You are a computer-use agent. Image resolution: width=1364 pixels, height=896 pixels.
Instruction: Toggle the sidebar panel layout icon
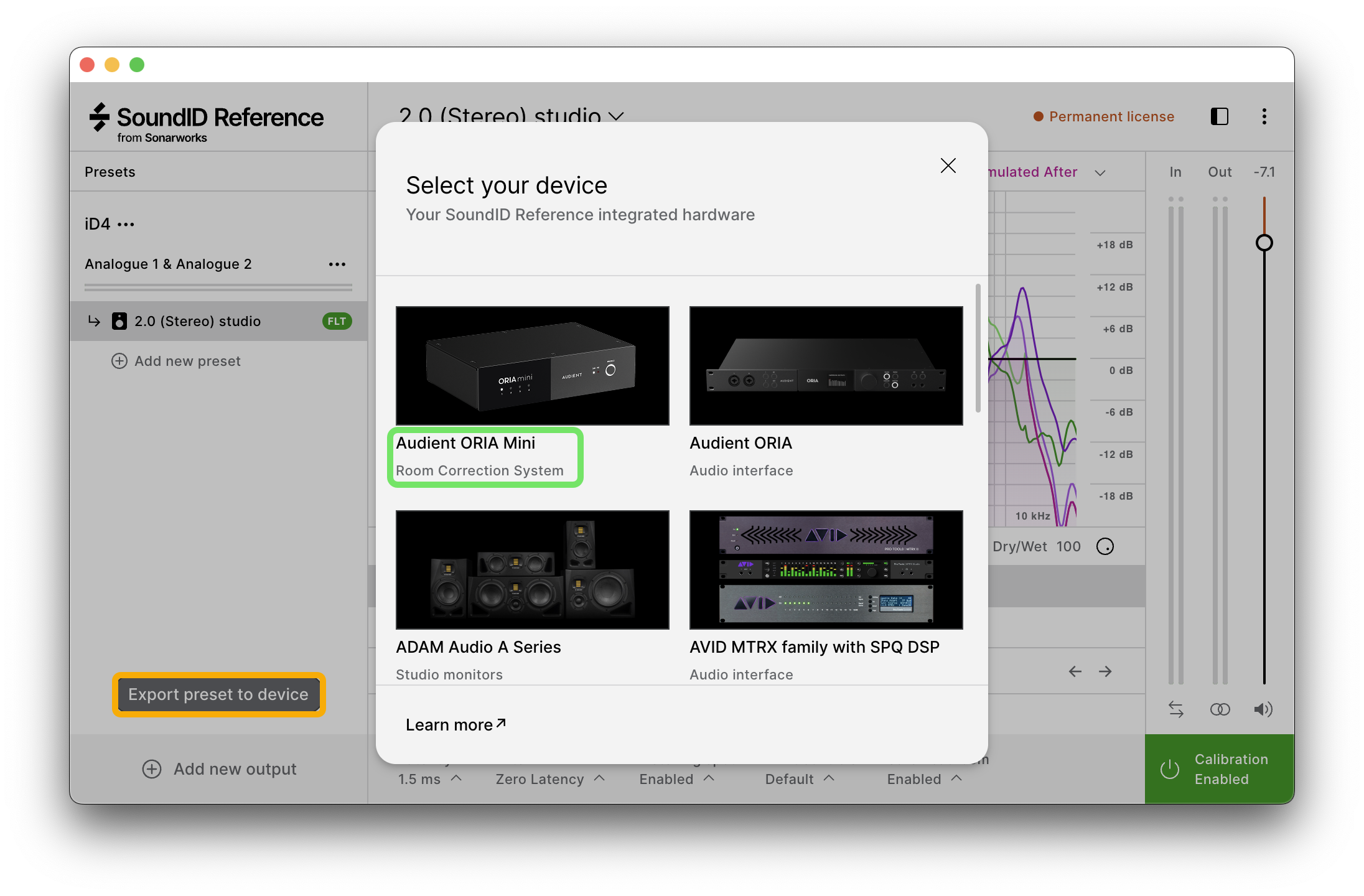coord(1219,116)
